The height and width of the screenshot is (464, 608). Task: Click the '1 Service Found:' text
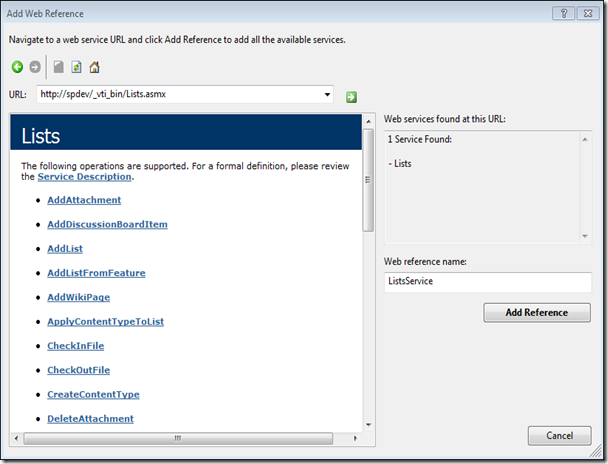[x=420, y=139]
